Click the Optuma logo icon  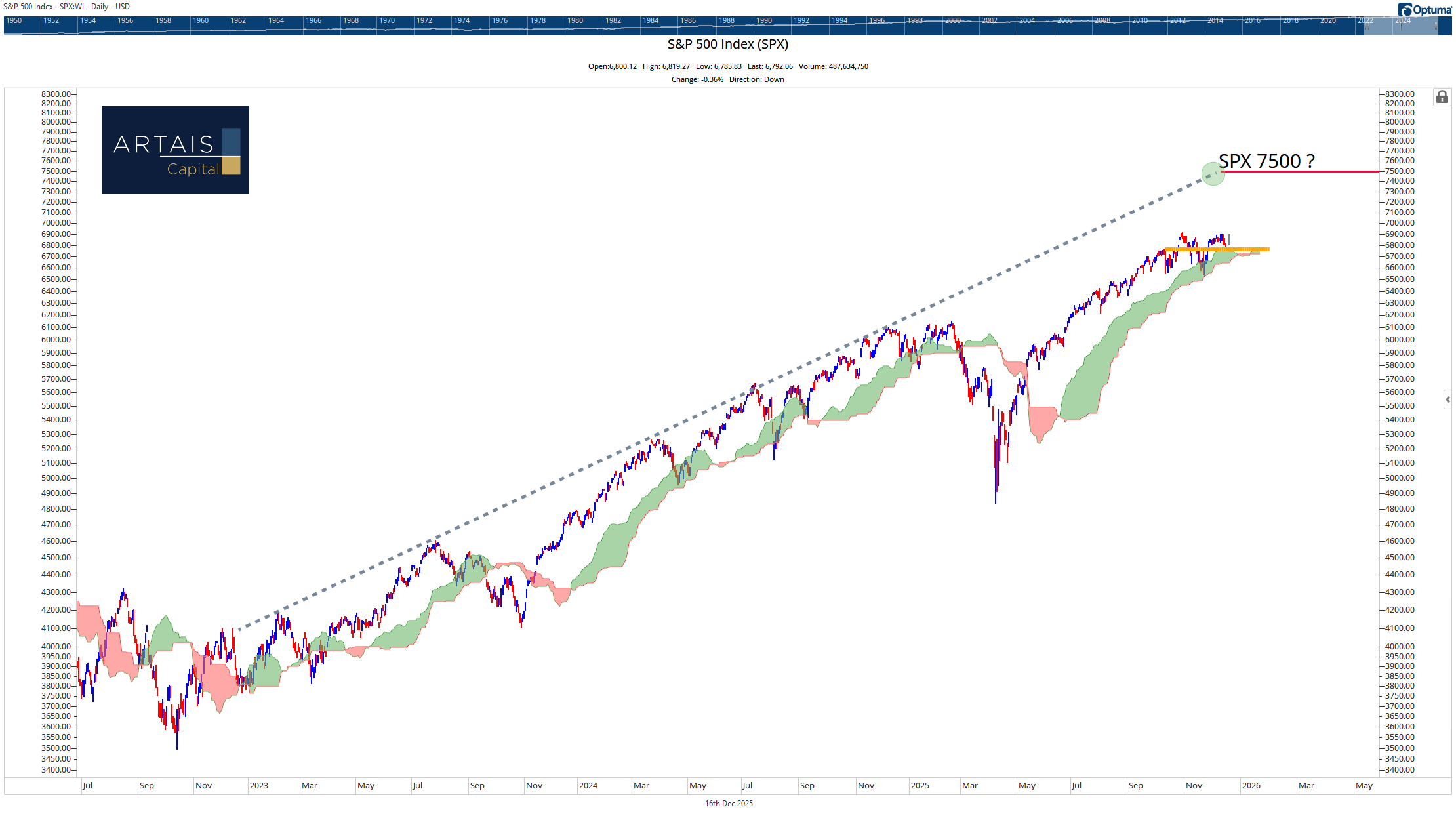(1405, 10)
